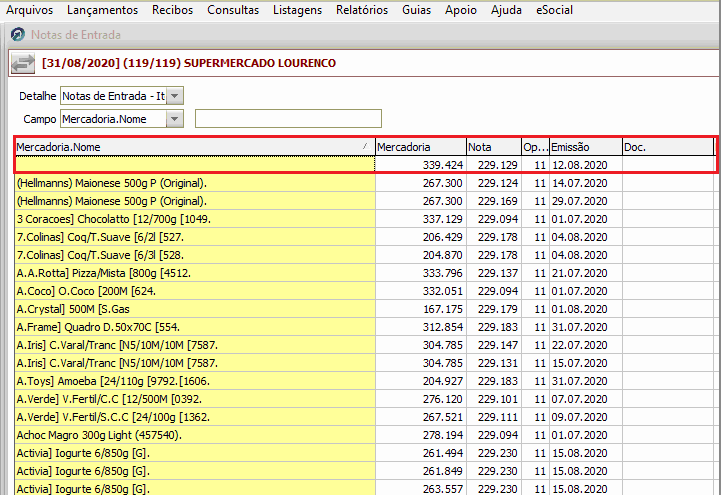This screenshot has height=495, width=721.
Task: Sort by Nota column header
Action: [x=494, y=147]
